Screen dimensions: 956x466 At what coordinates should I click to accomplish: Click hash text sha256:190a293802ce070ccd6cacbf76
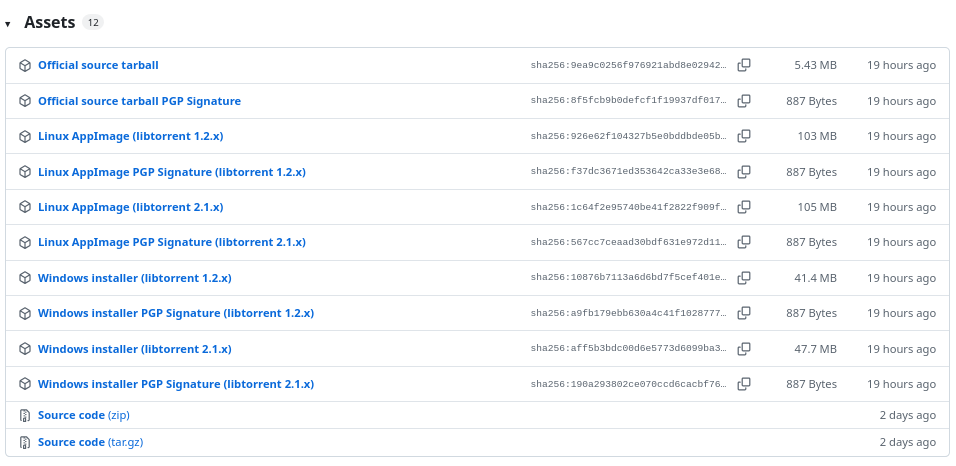pyautogui.click(x=629, y=384)
